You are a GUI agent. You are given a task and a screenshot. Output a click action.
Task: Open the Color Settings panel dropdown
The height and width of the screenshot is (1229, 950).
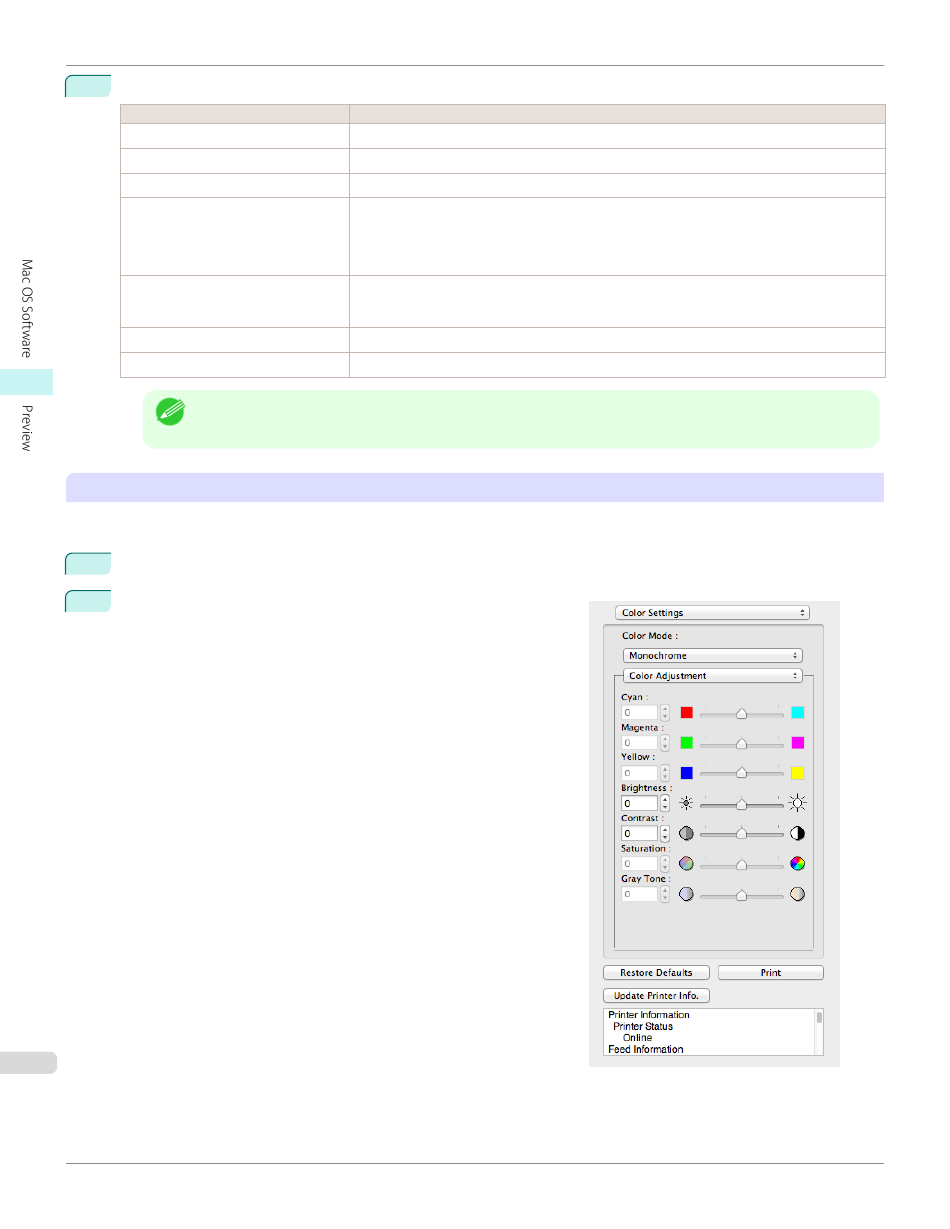click(x=712, y=613)
